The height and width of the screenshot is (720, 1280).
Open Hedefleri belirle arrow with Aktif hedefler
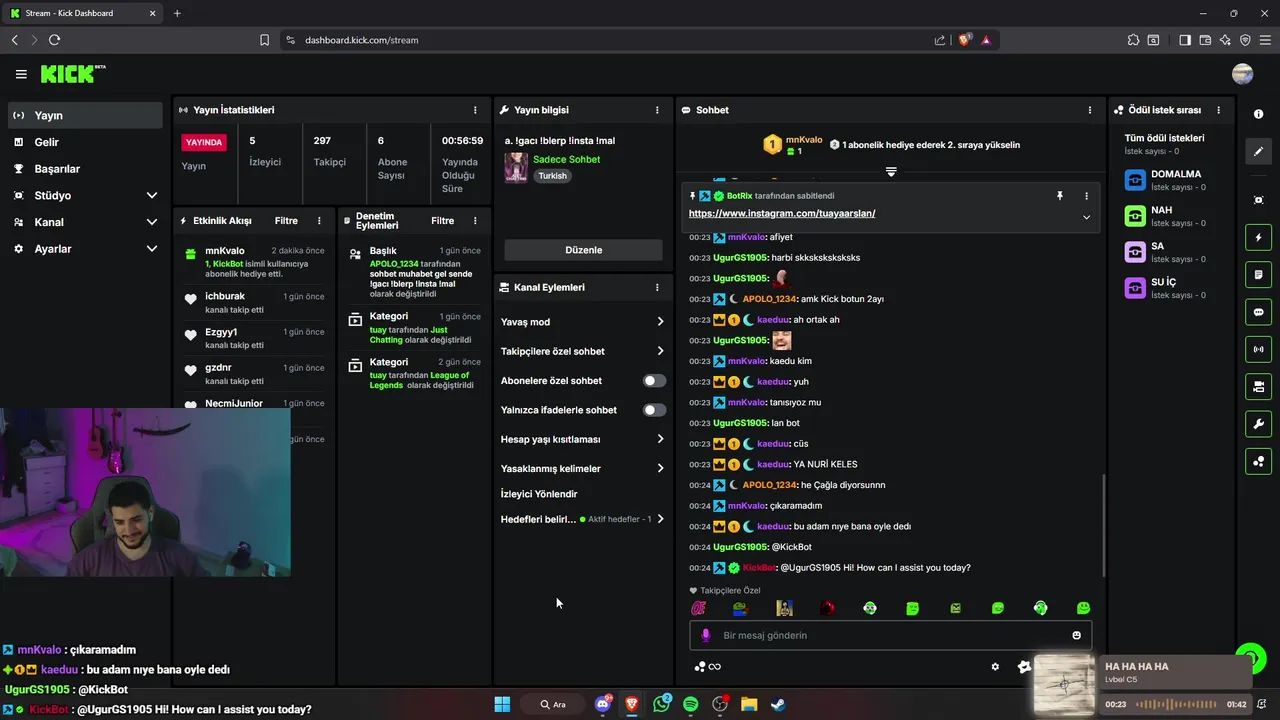660,519
